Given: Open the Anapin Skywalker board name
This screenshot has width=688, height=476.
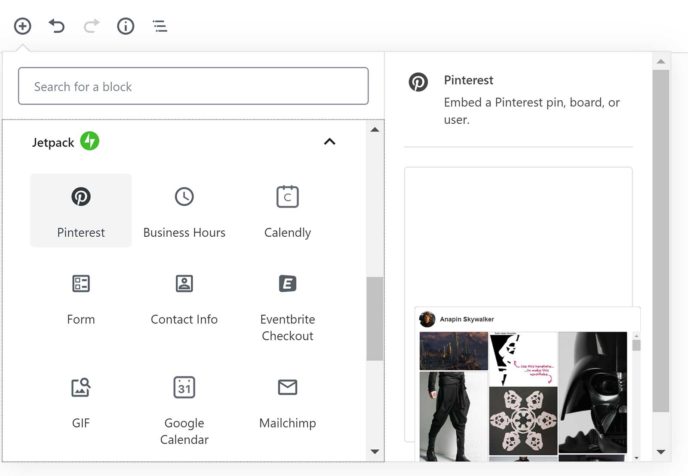Looking at the screenshot, I should pyautogui.click(x=467, y=319).
